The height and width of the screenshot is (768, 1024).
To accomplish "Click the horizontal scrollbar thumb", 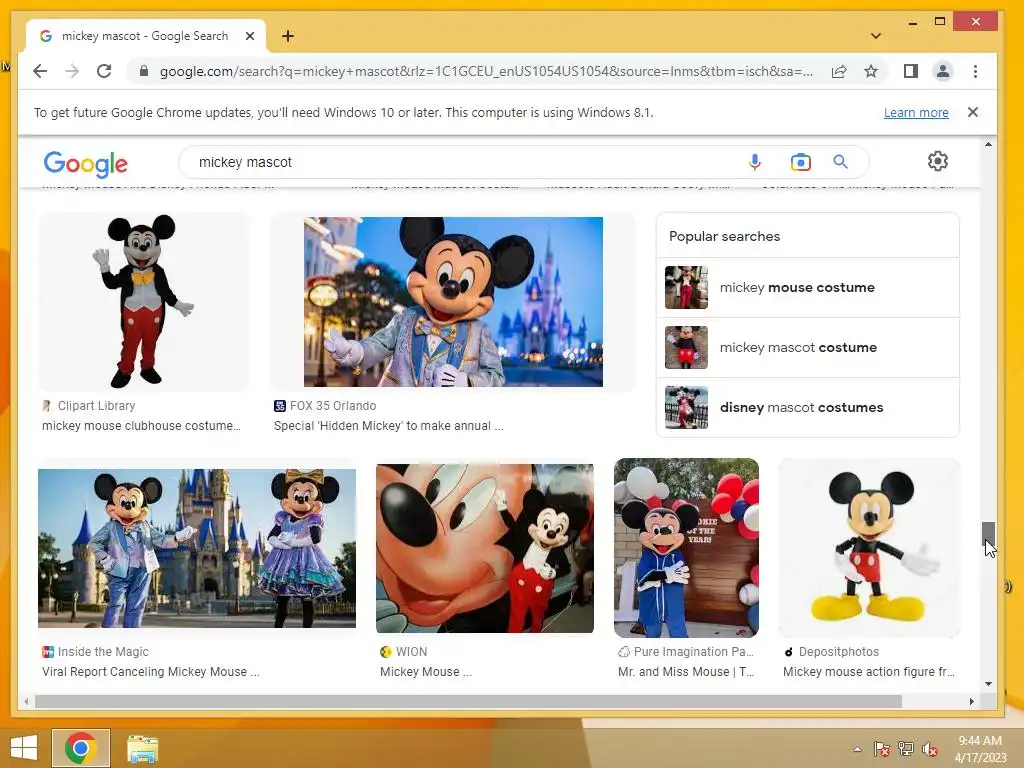I will click(468, 701).
